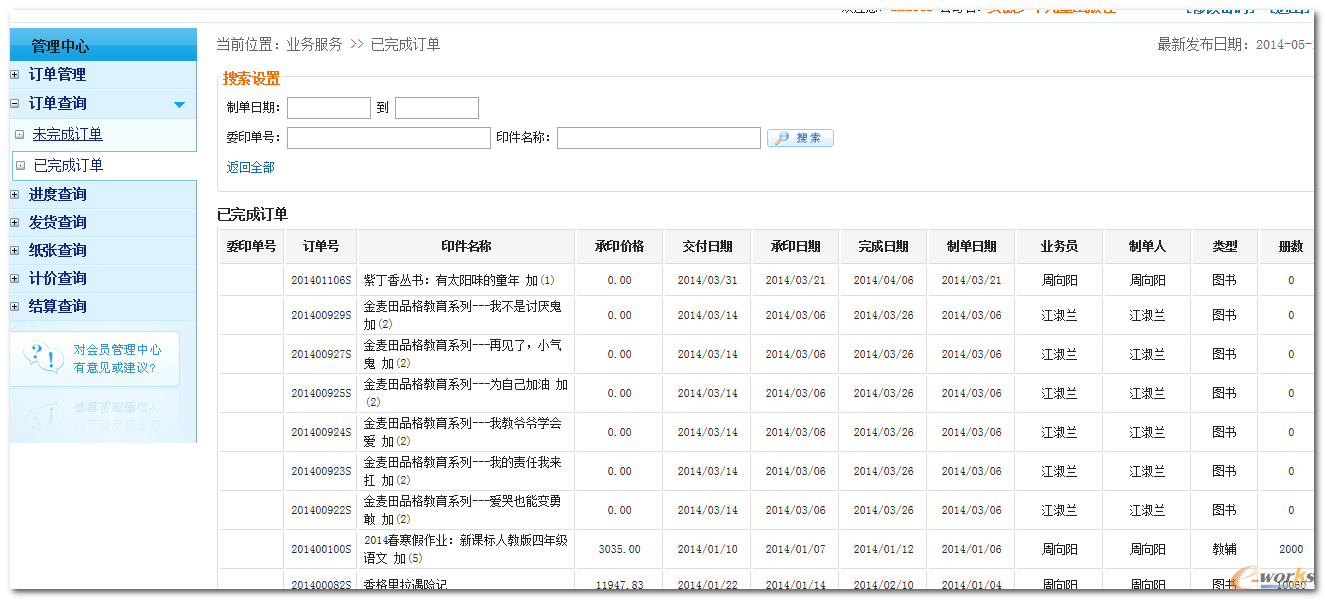Screen dimensions: 1325x600
Task: Click the 交付日期 column header
Action: pyautogui.click(x=708, y=246)
